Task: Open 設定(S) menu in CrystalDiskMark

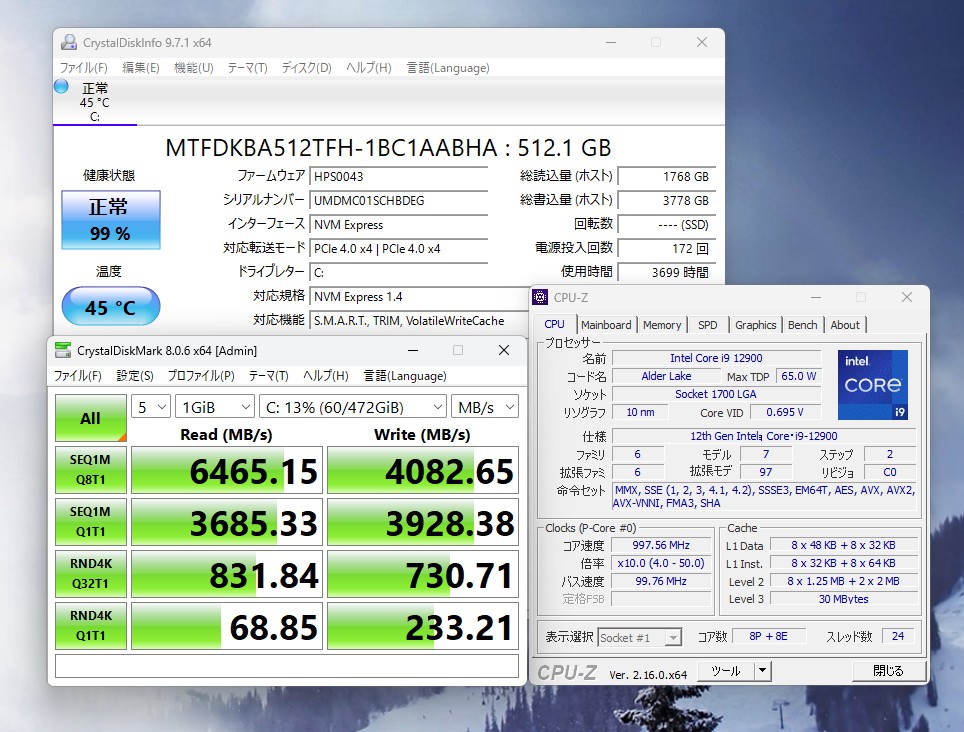Action: click(135, 376)
